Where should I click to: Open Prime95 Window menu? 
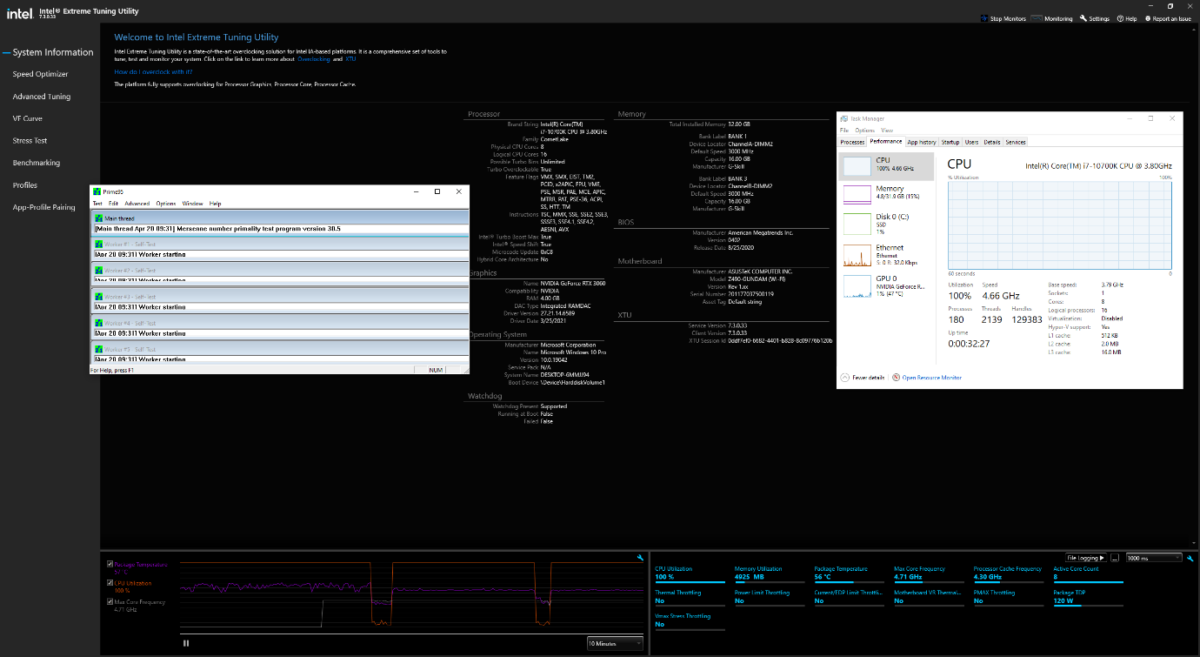[193, 203]
